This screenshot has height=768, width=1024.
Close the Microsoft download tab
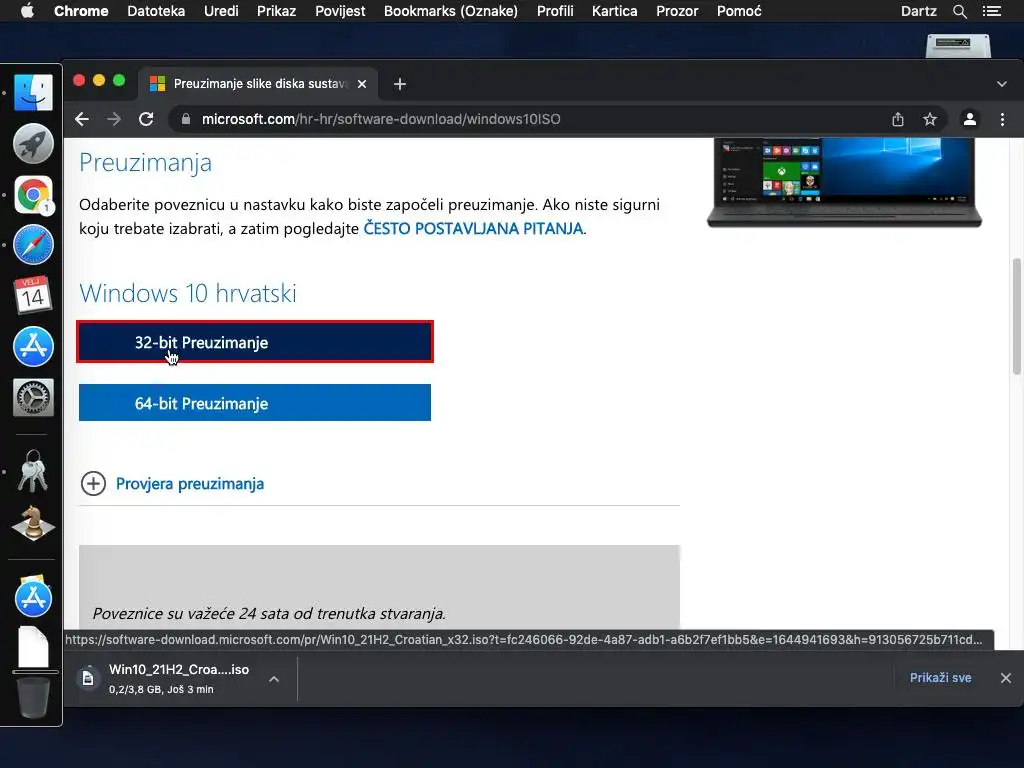point(362,84)
